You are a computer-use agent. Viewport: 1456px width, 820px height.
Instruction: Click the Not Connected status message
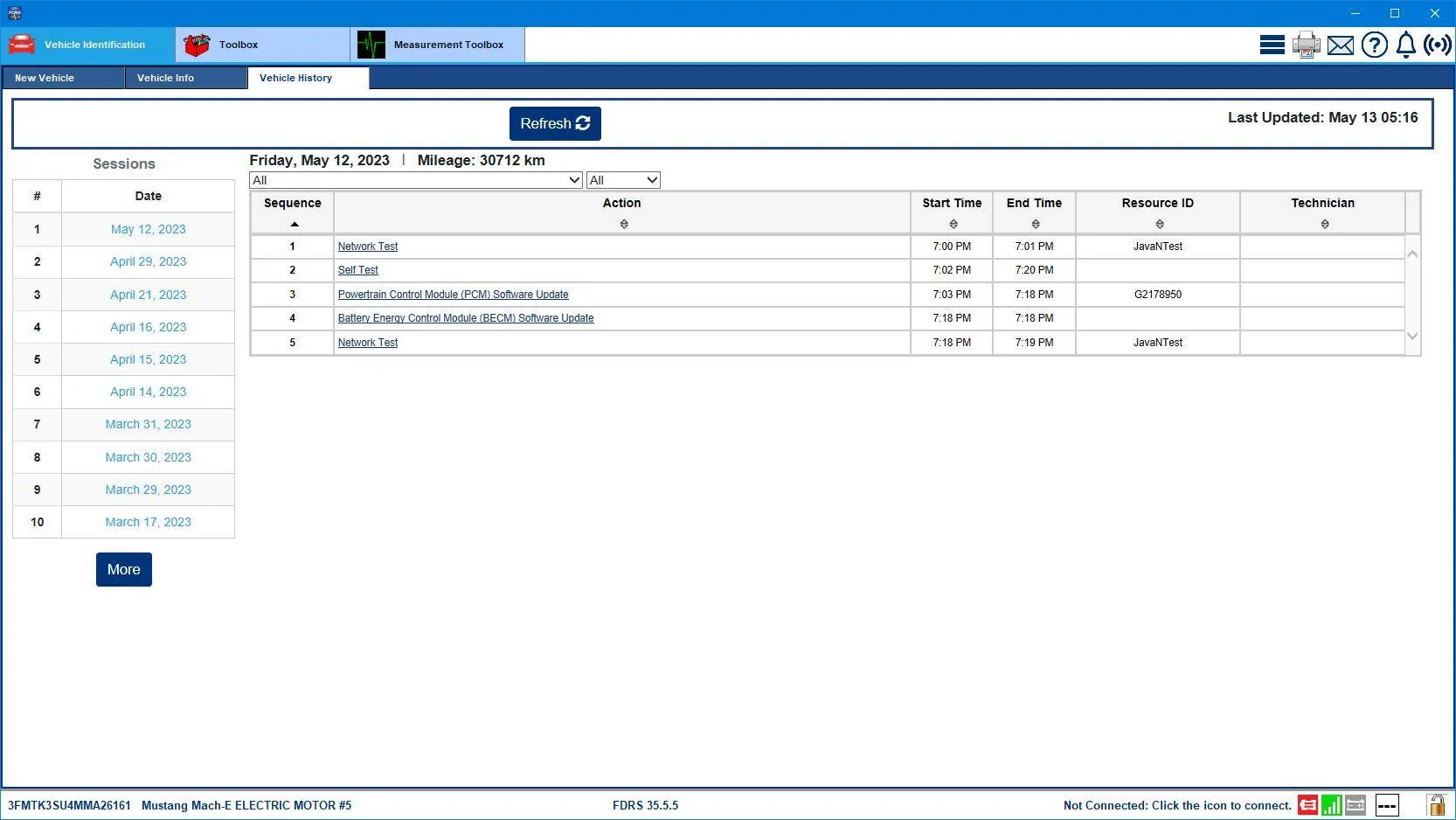point(1177,805)
